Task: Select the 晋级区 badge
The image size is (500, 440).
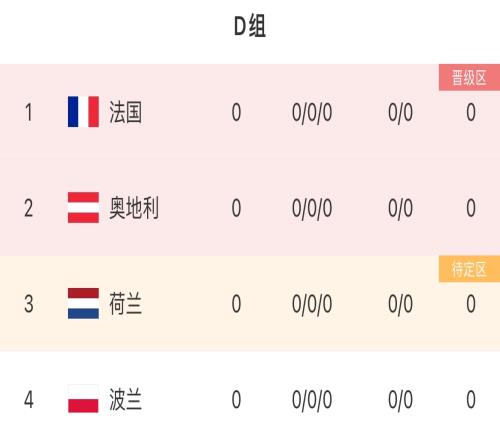Action: pos(469,77)
